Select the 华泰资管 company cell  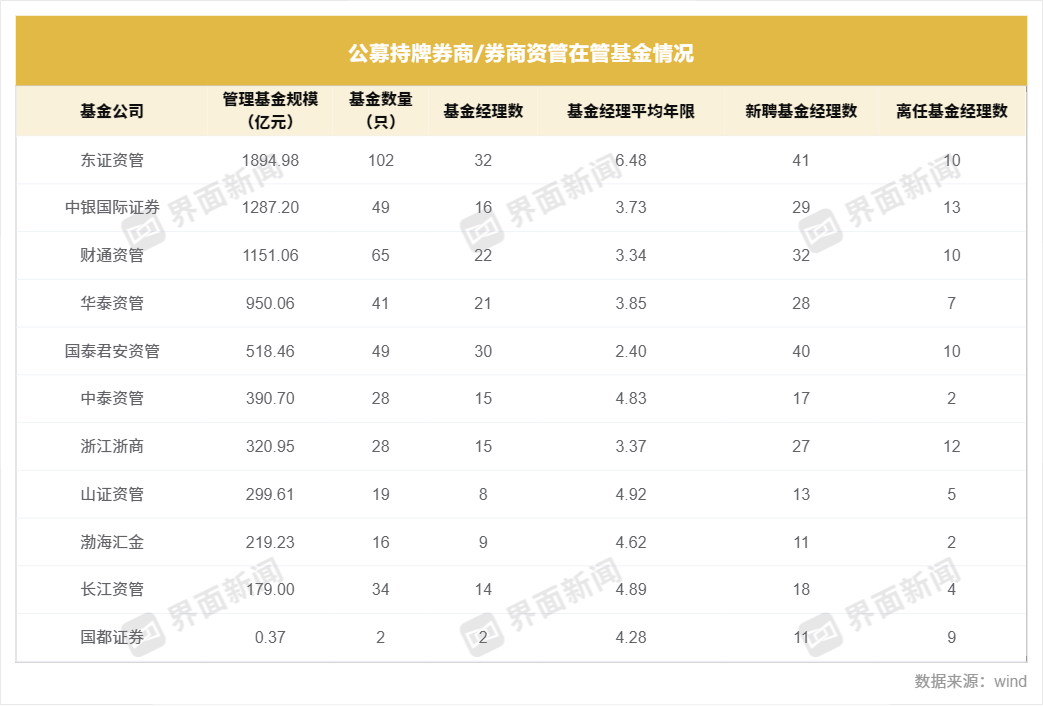tap(112, 303)
